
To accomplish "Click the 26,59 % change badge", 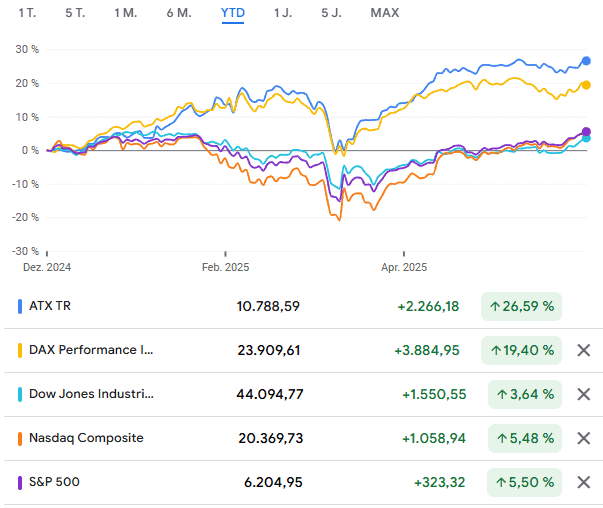I will tap(521, 306).
